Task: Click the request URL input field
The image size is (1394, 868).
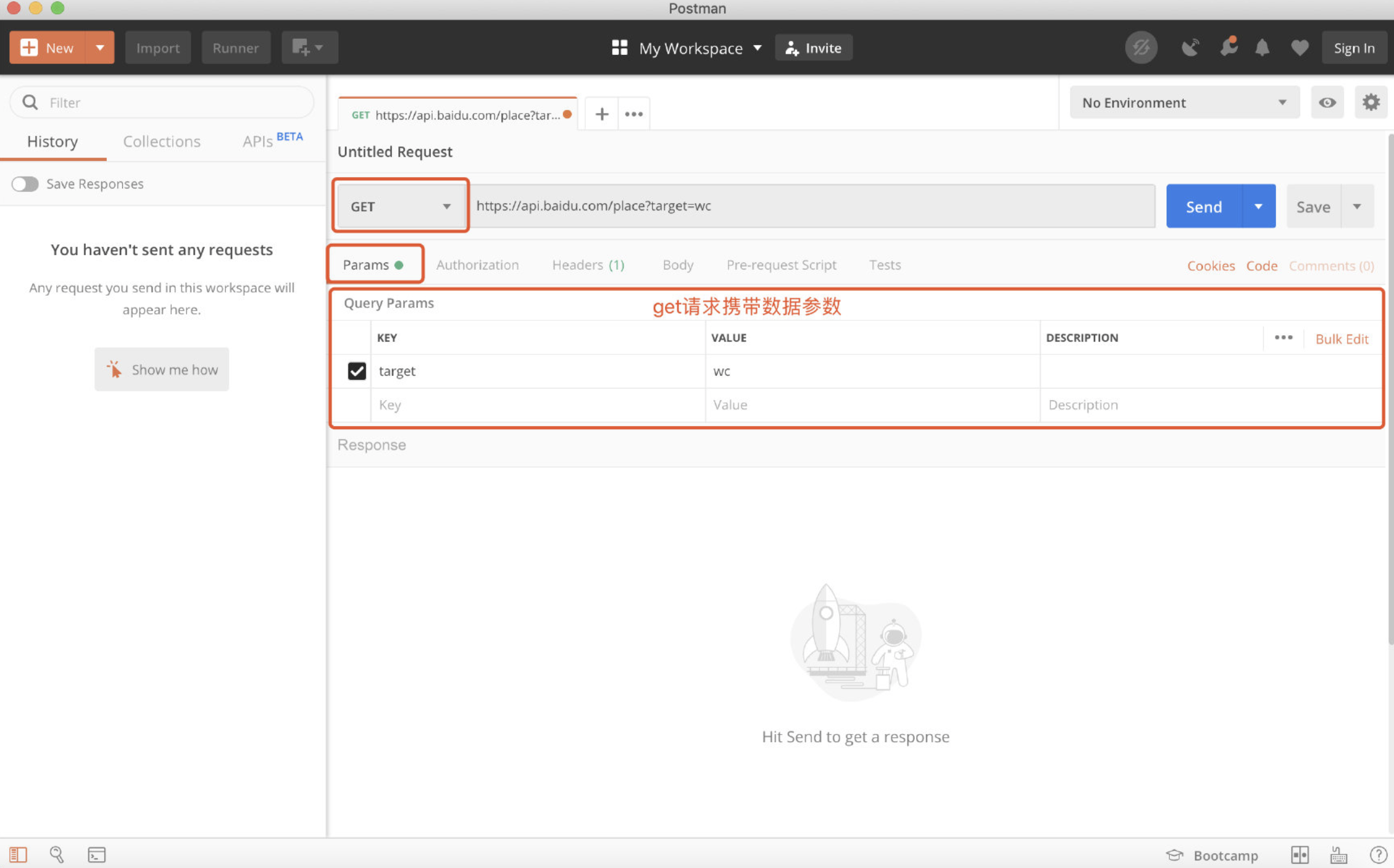Action: [x=812, y=206]
